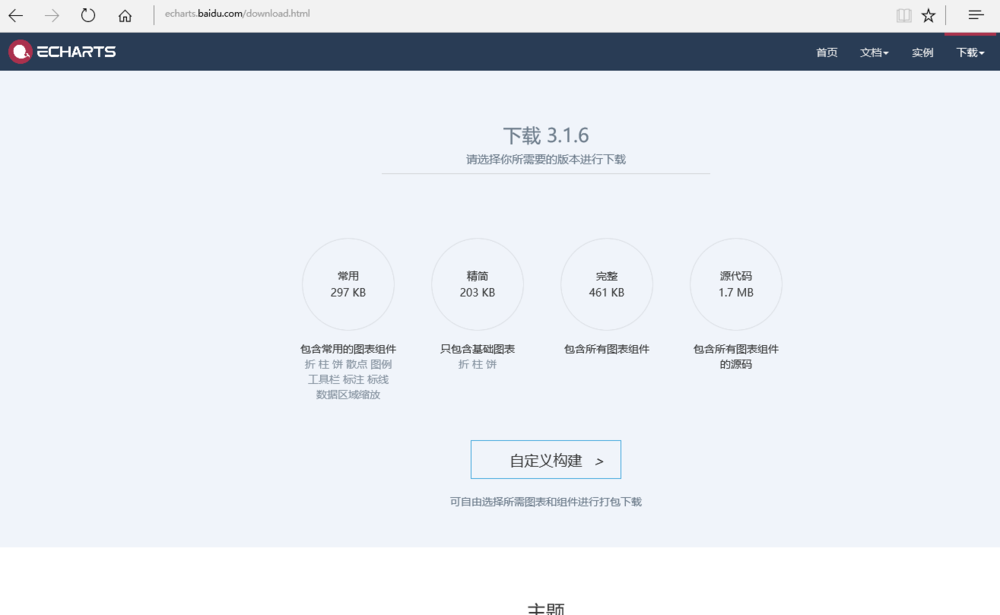Download the 完整 461 KB version
The width and height of the screenshot is (1000, 615).
607,284
